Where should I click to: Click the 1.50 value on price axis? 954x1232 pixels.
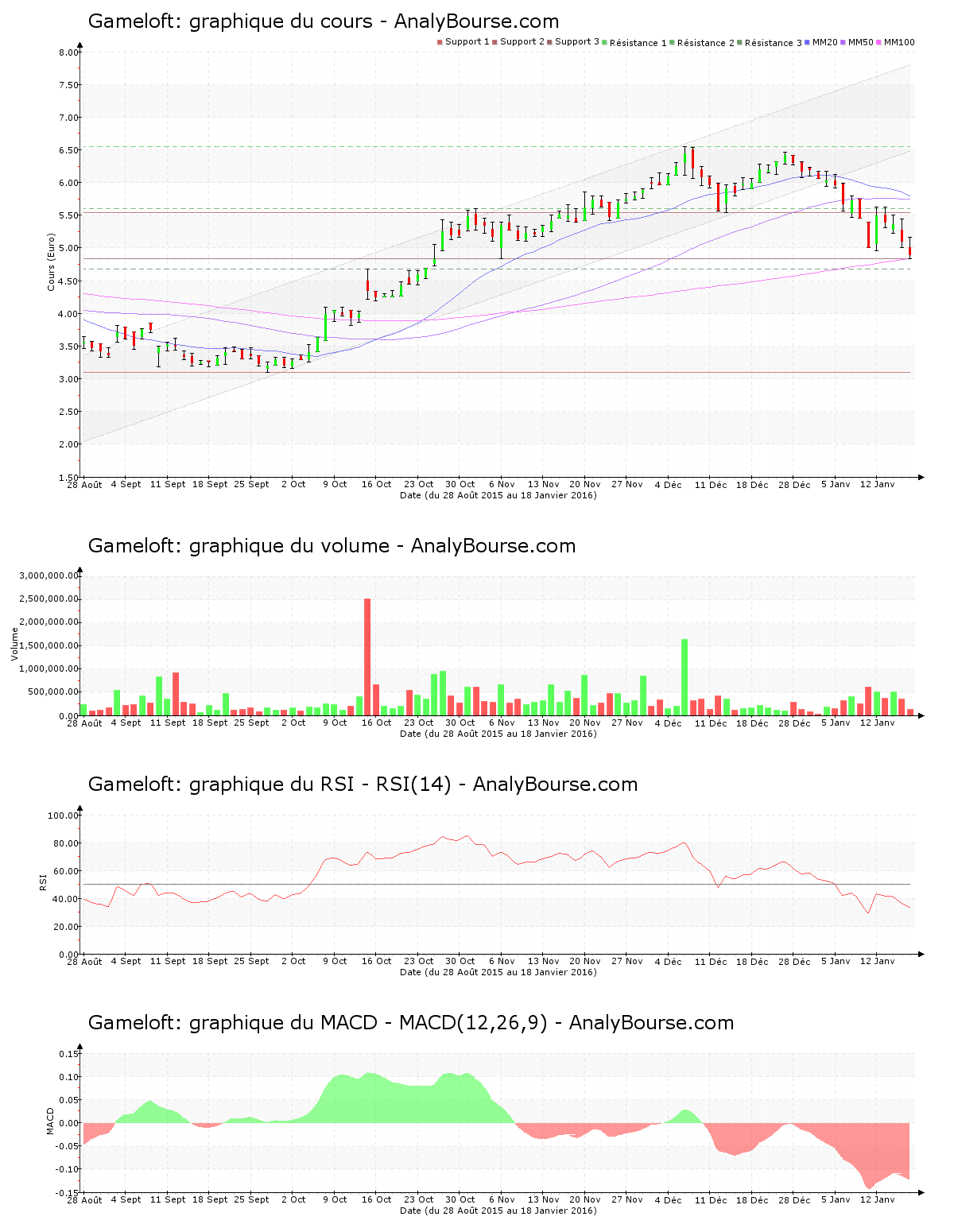tap(69, 477)
